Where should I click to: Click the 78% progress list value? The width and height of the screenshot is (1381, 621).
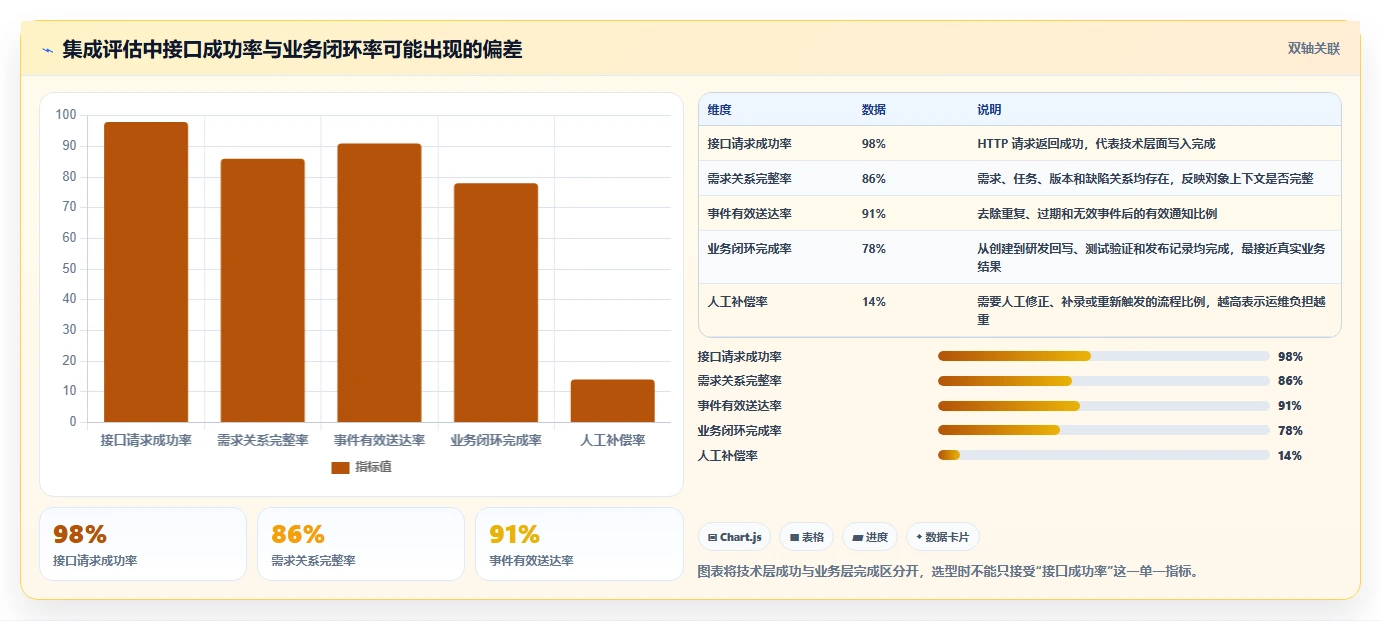coord(1290,431)
